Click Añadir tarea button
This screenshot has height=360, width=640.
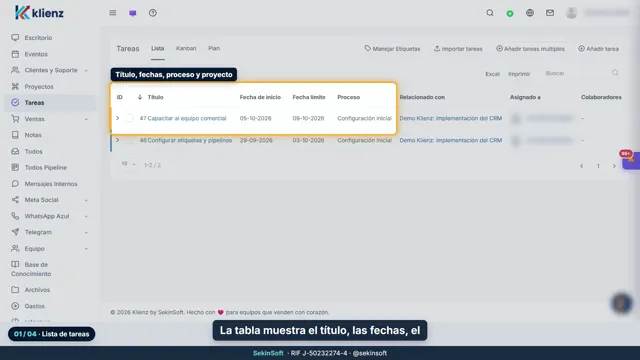click(598, 49)
